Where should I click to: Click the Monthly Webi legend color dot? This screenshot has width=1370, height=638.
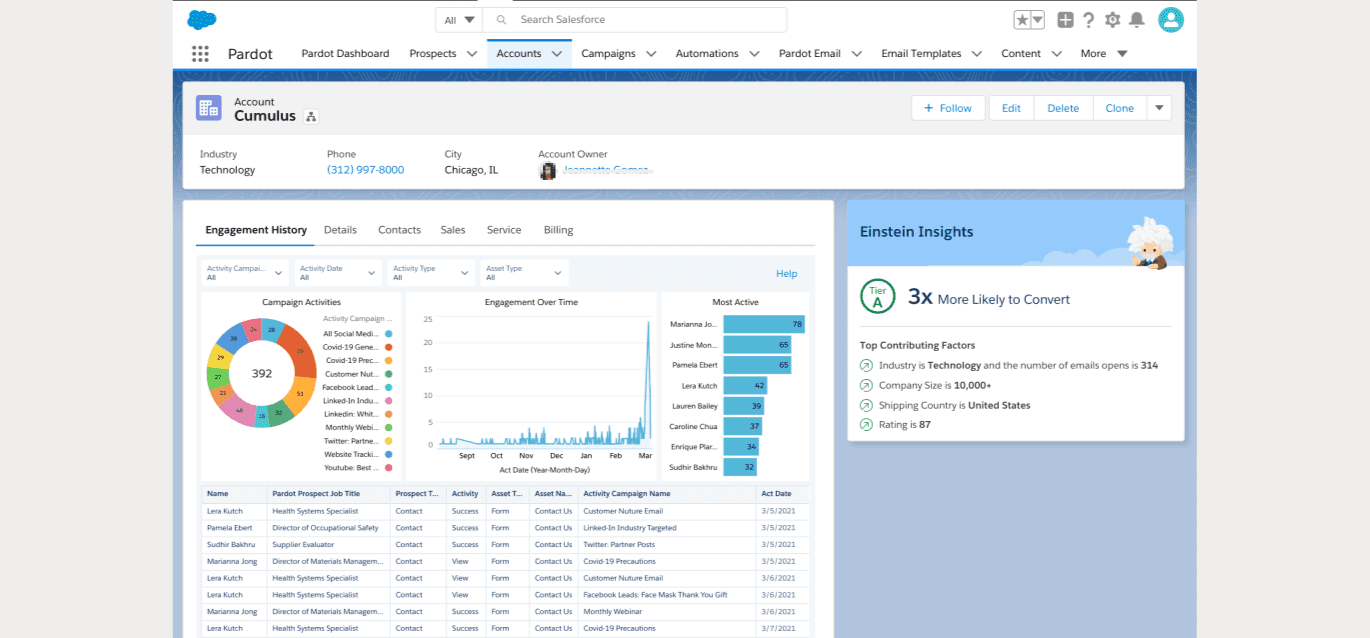(388, 427)
